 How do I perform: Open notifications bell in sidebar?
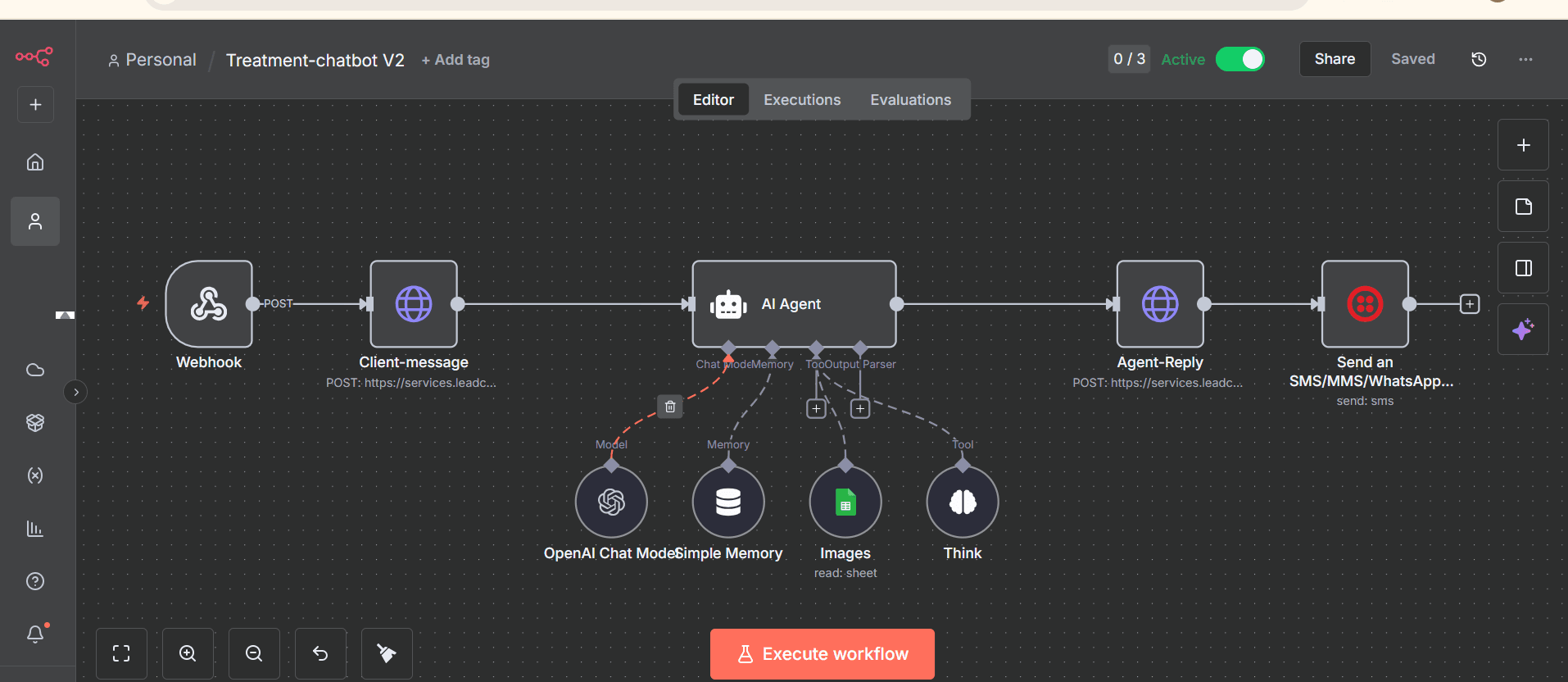click(x=35, y=634)
